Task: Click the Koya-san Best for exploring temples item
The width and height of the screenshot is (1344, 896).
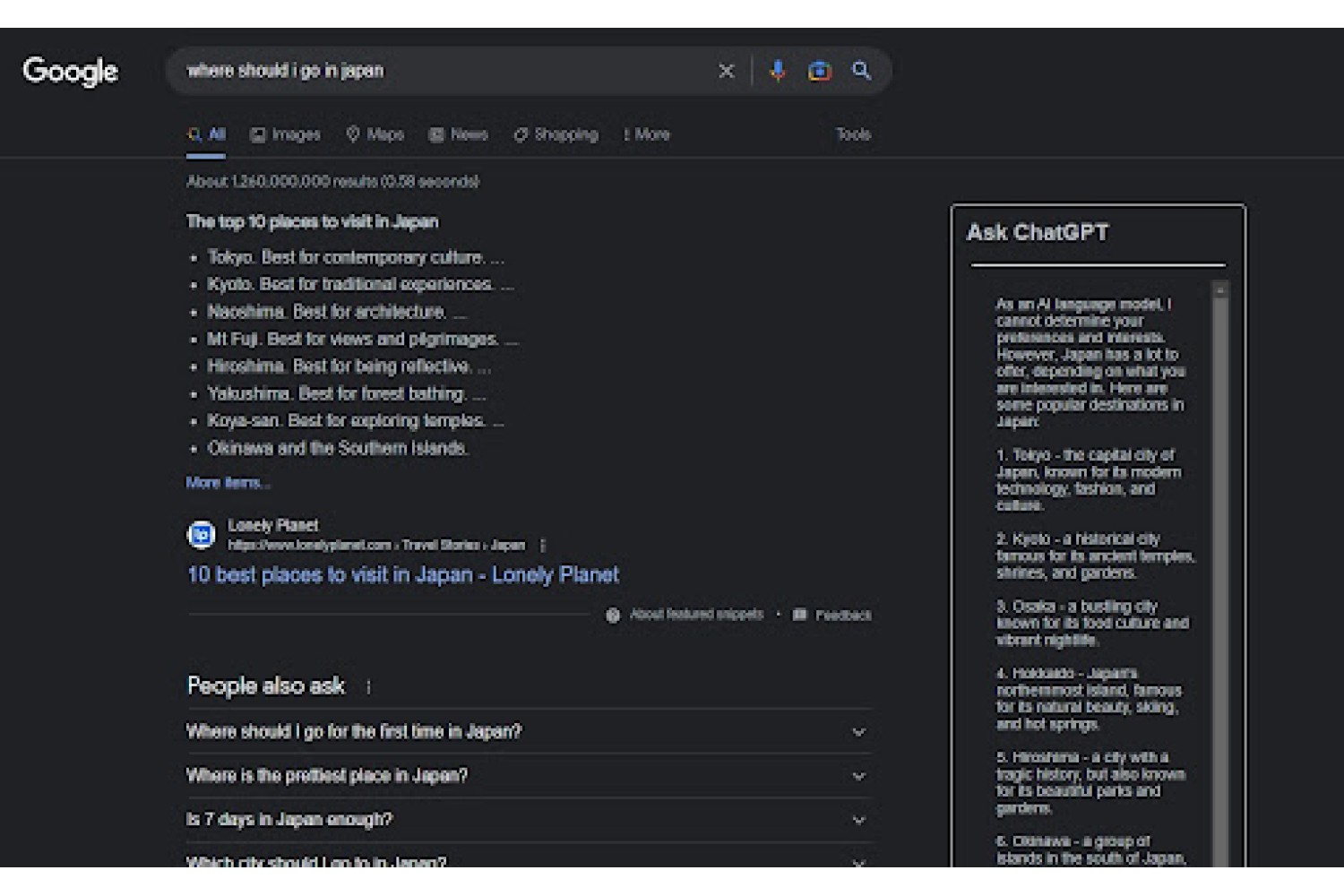Action: click(x=356, y=421)
